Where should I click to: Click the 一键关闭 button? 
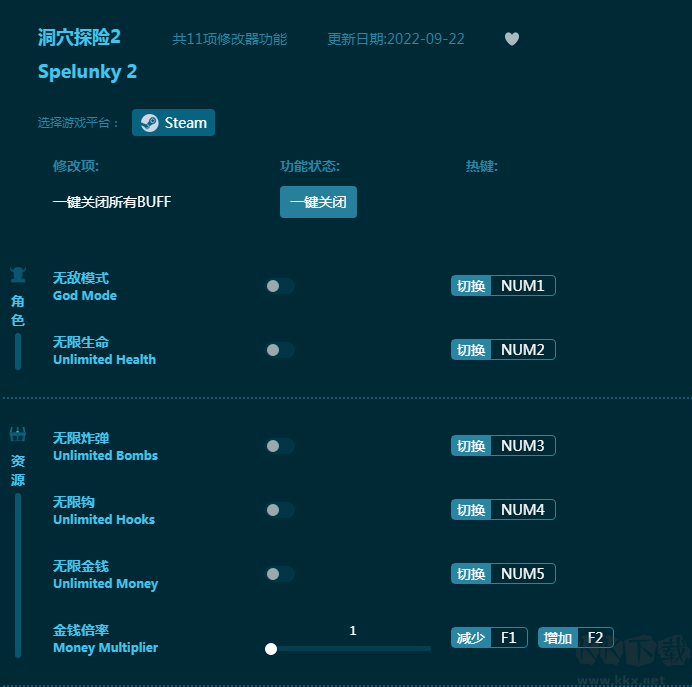click(x=318, y=202)
